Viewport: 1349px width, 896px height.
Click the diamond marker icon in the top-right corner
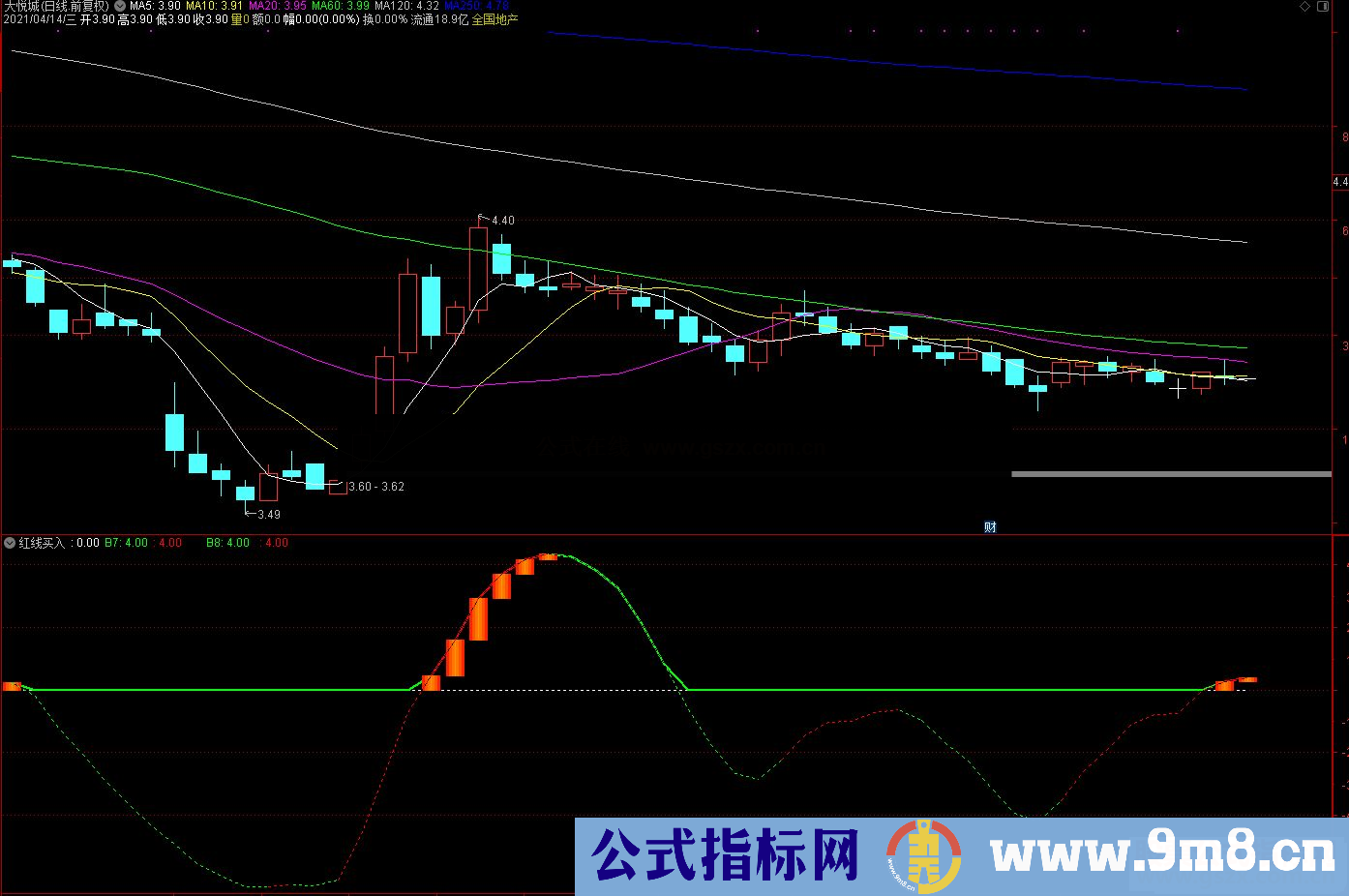[x=1304, y=6]
